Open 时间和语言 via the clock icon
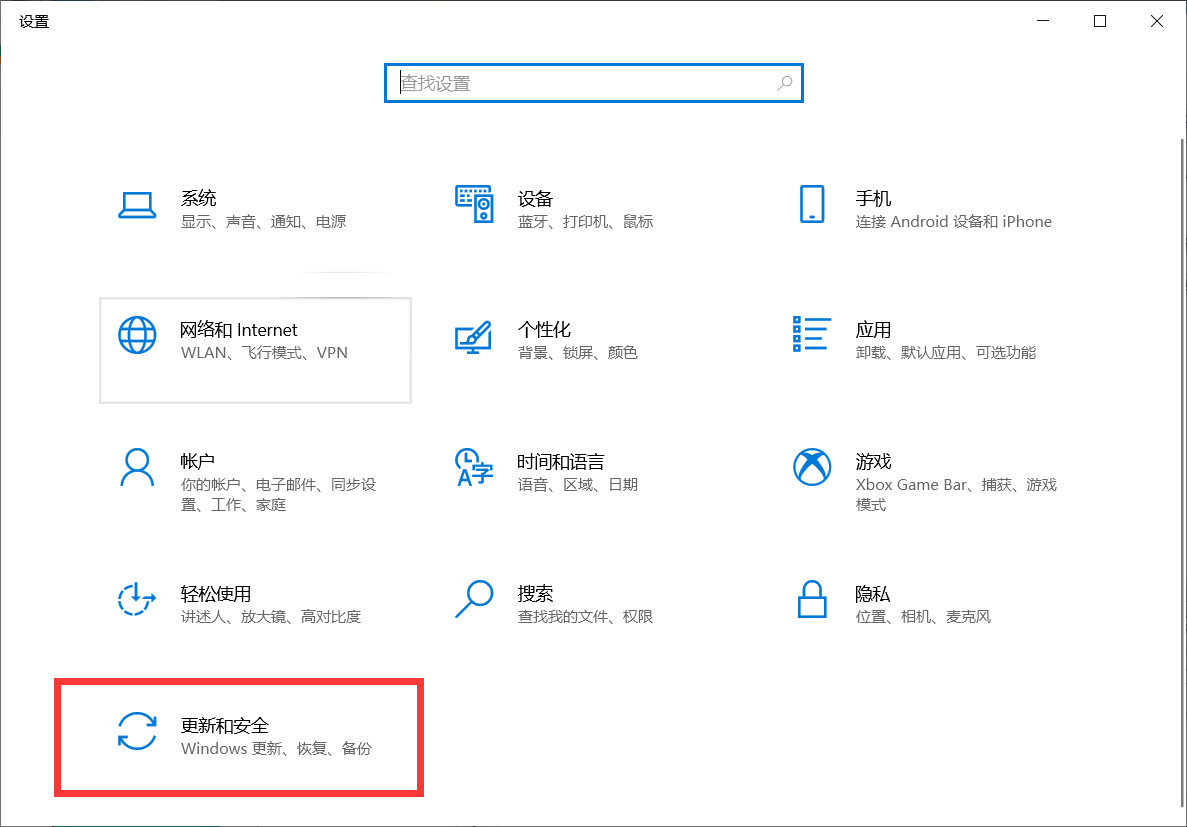1187x827 pixels. pyautogui.click(x=474, y=467)
